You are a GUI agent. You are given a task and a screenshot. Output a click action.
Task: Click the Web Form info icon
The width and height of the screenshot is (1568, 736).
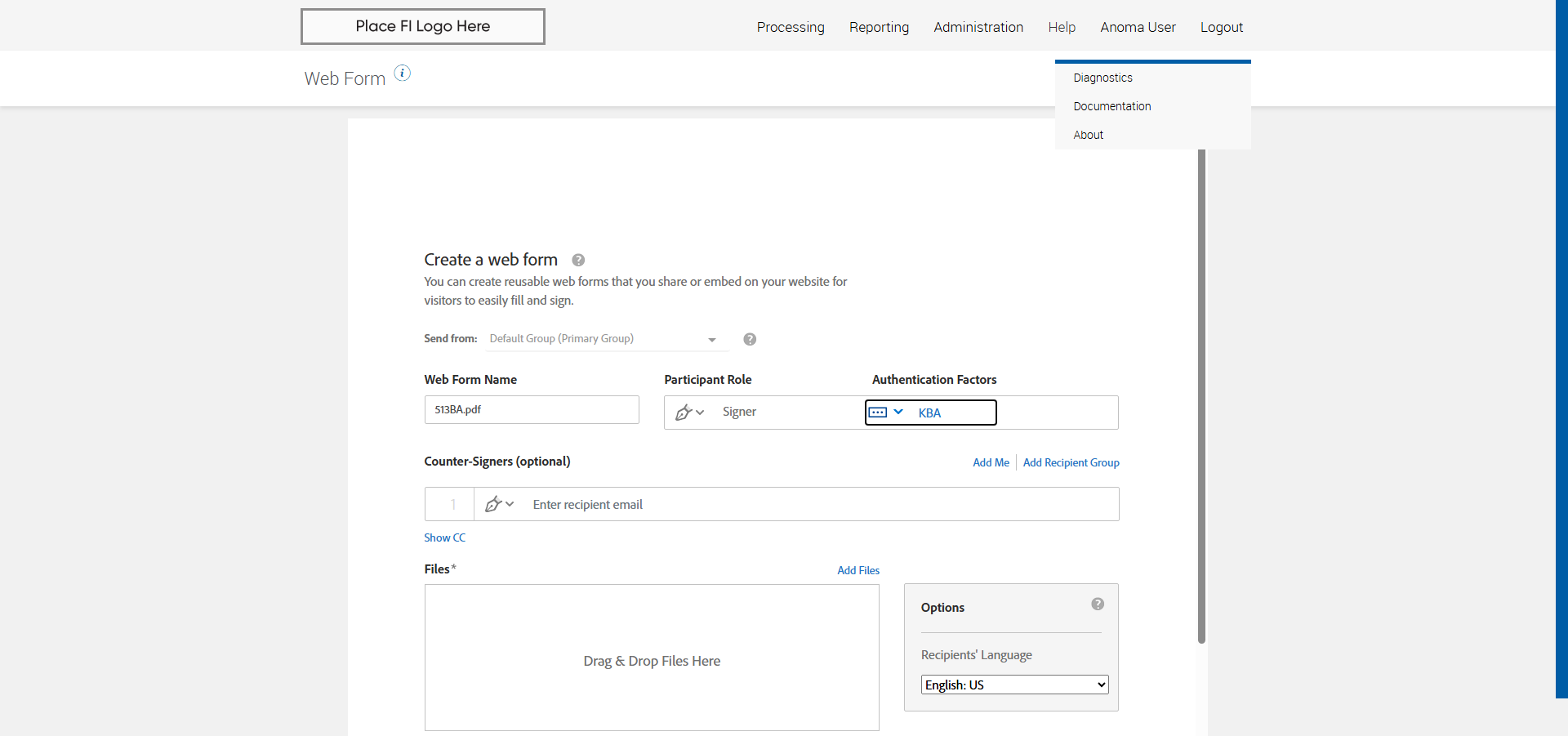click(403, 74)
